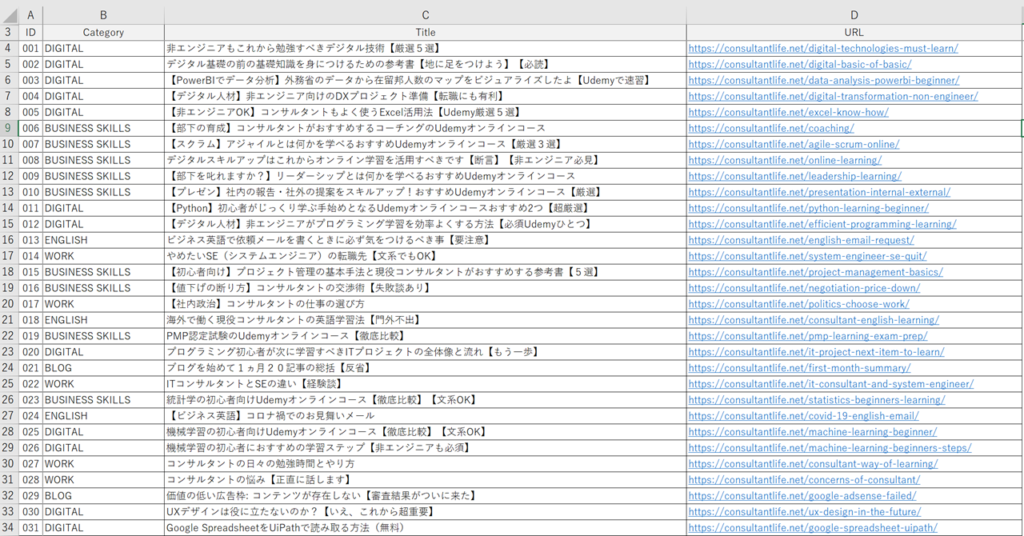Open project-management-basics link

(x=816, y=272)
